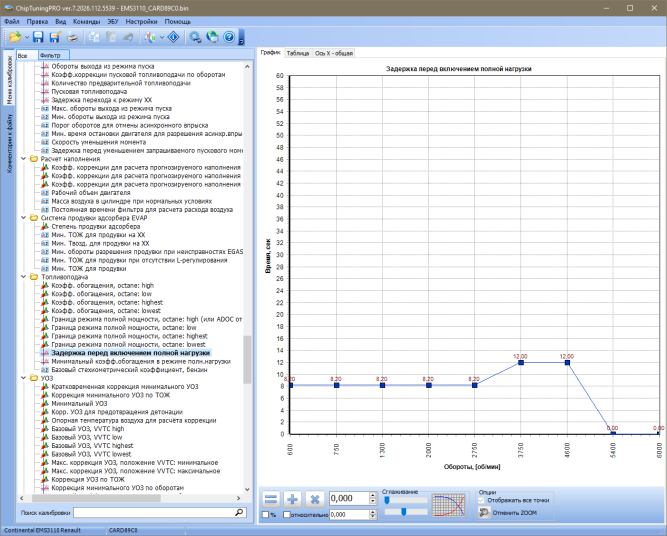Screen dimensions: 667x536
Task: Toggle the % checkbox
Action: (266, 515)
